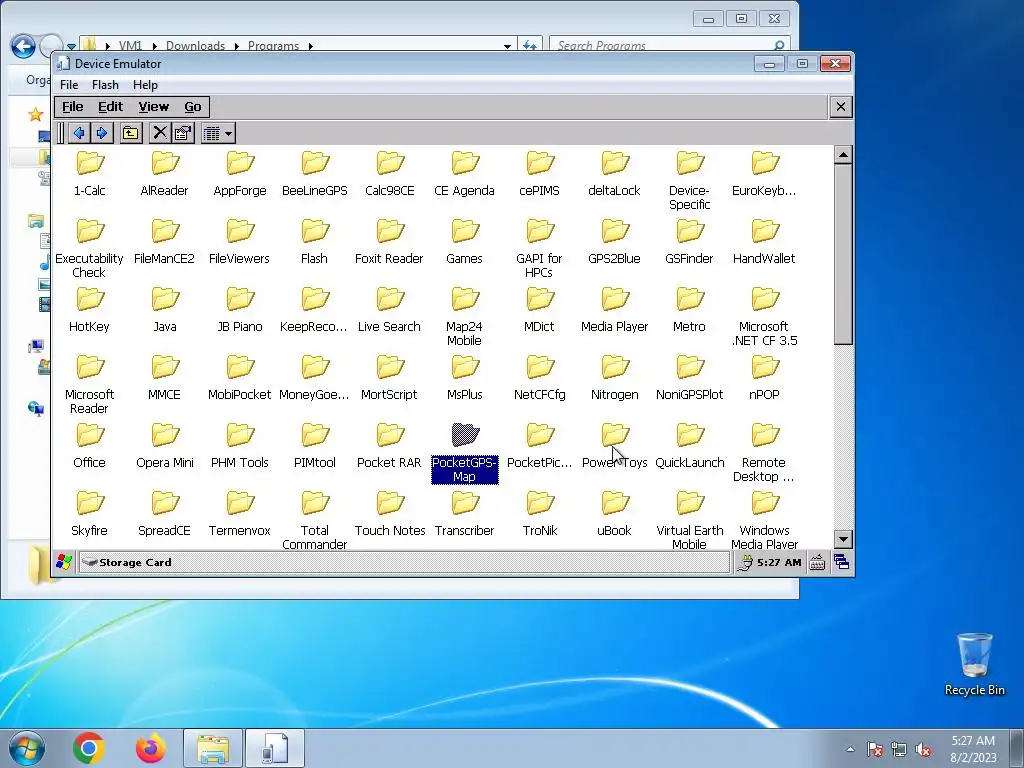The image size is (1024, 768).
Task: Select the uBook folder
Action: [x=615, y=513]
